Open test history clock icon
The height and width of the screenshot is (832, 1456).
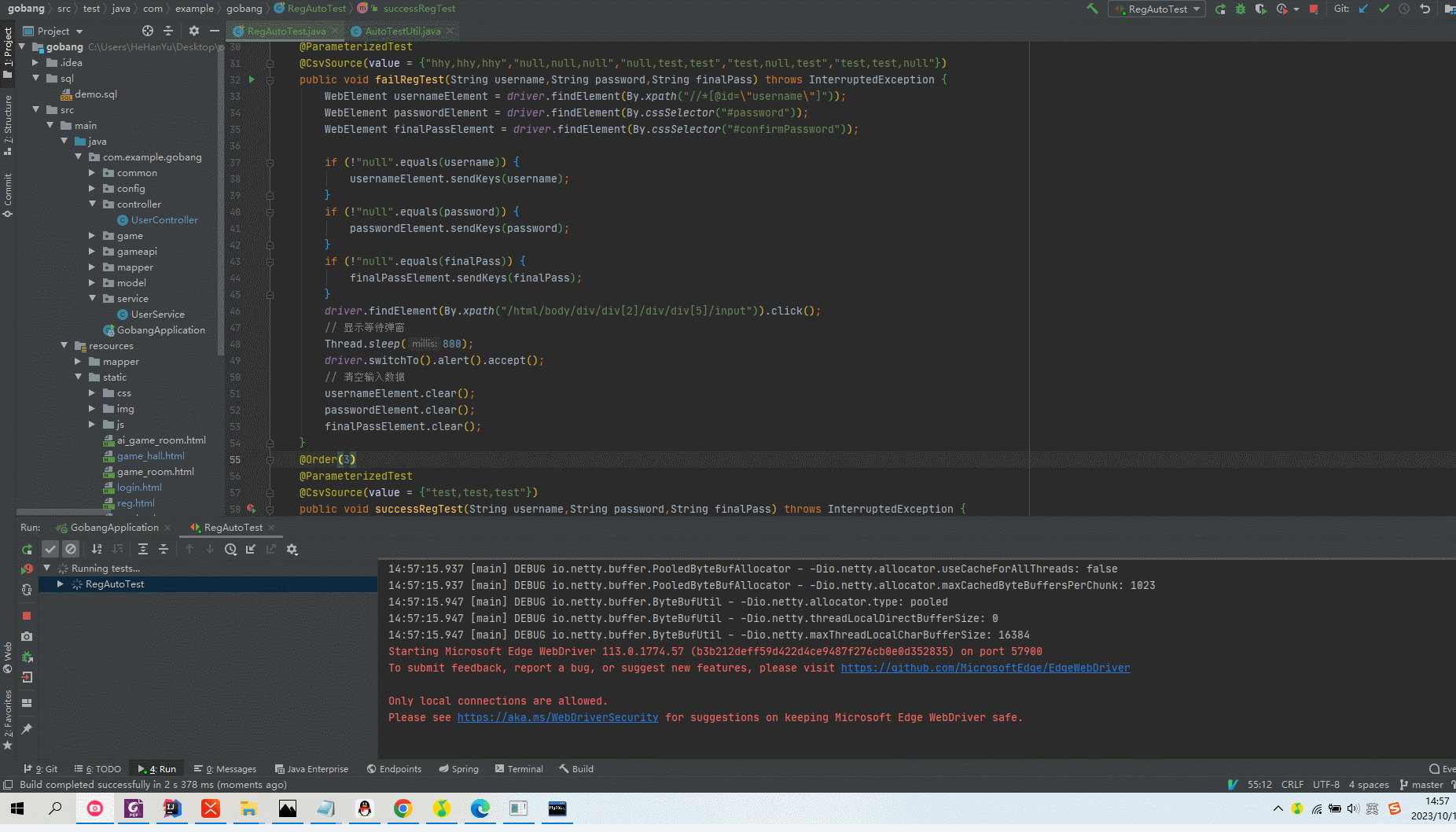(x=230, y=549)
